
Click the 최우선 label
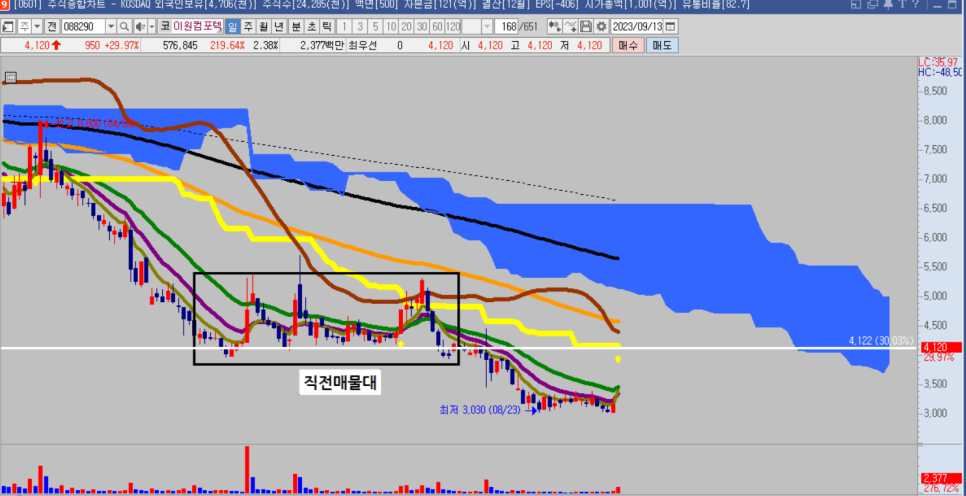pyautogui.click(x=362, y=45)
